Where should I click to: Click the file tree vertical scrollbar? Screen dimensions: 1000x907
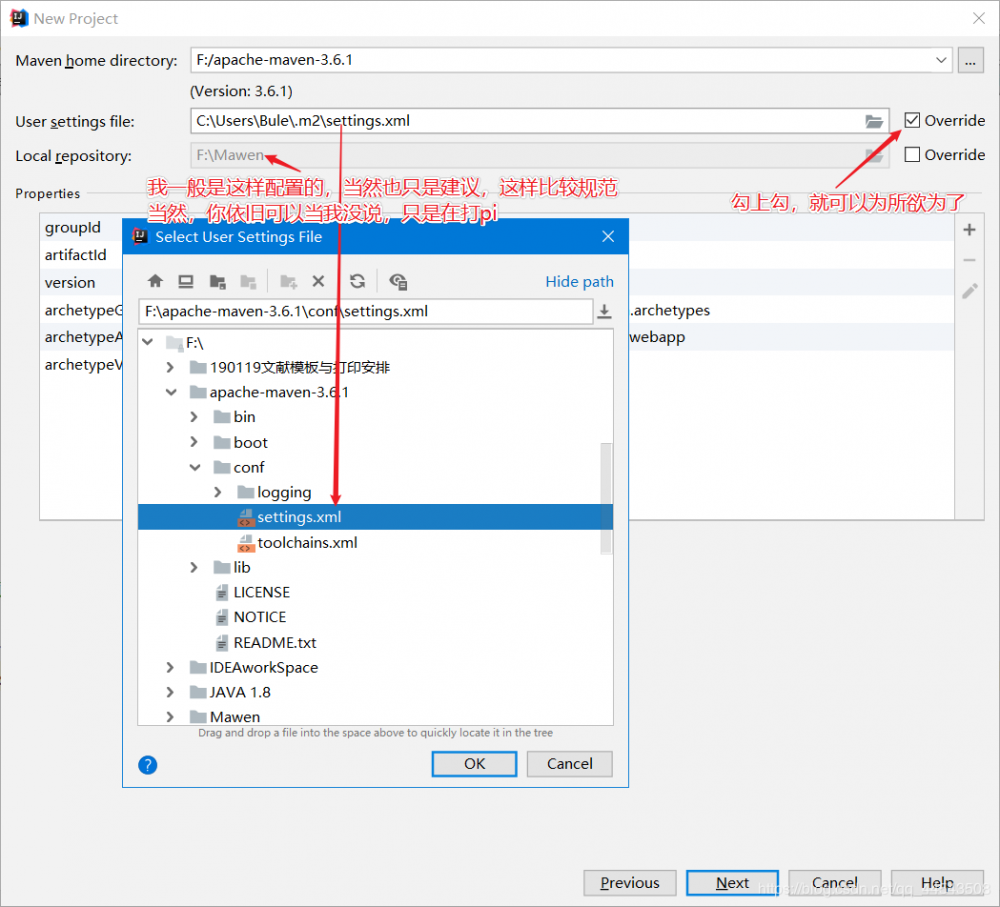(606, 499)
